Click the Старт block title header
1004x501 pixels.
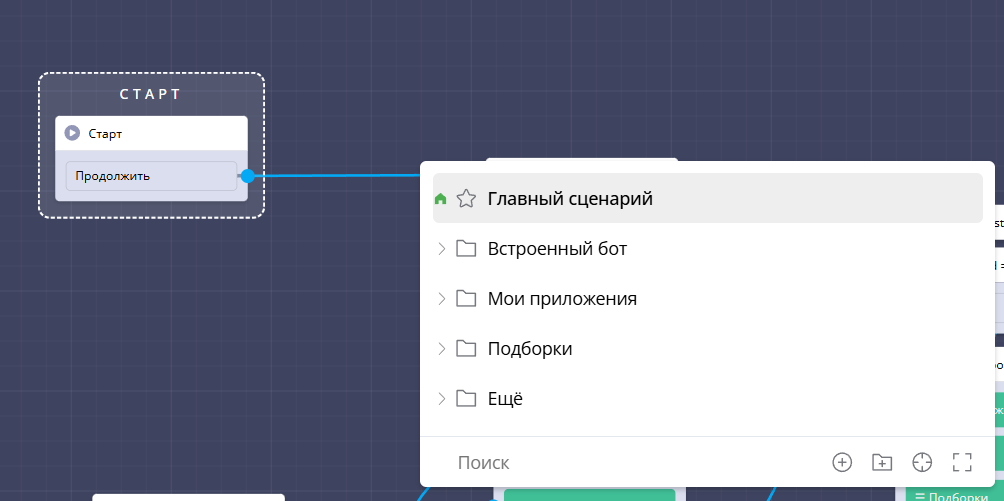click(150, 133)
